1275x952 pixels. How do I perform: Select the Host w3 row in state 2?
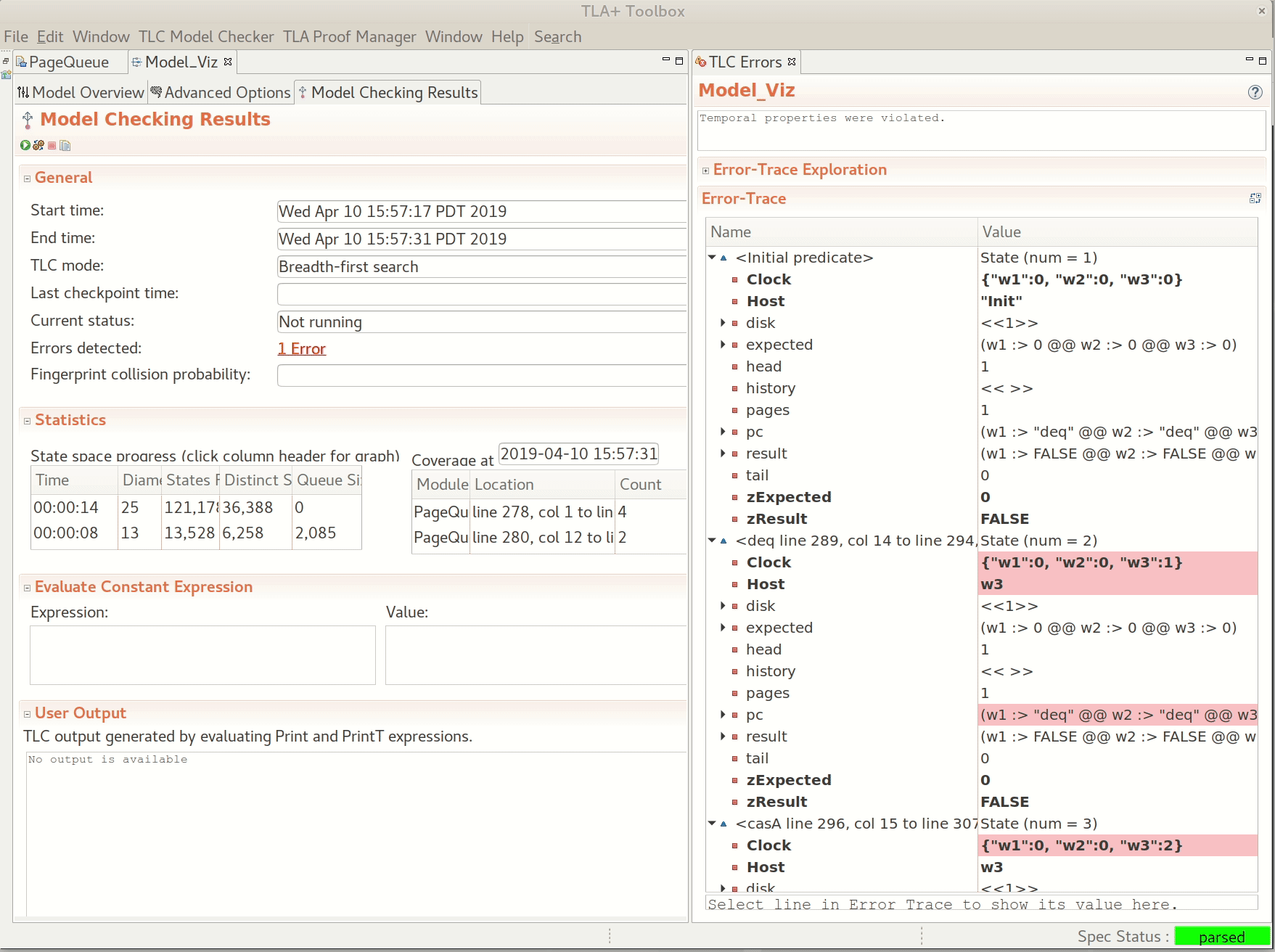point(982,584)
